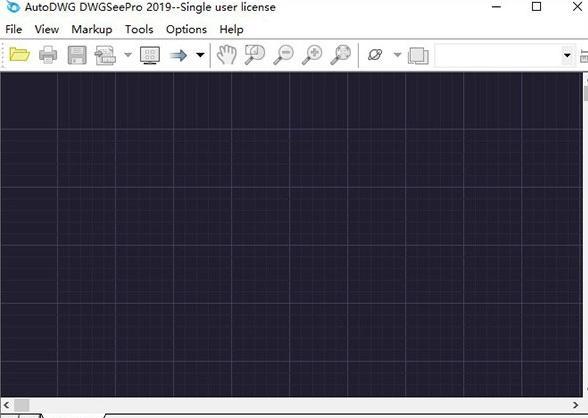Expand the orbit tool dropdown arrow
Image resolution: width=588 pixels, height=418 pixels.
click(397, 55)
